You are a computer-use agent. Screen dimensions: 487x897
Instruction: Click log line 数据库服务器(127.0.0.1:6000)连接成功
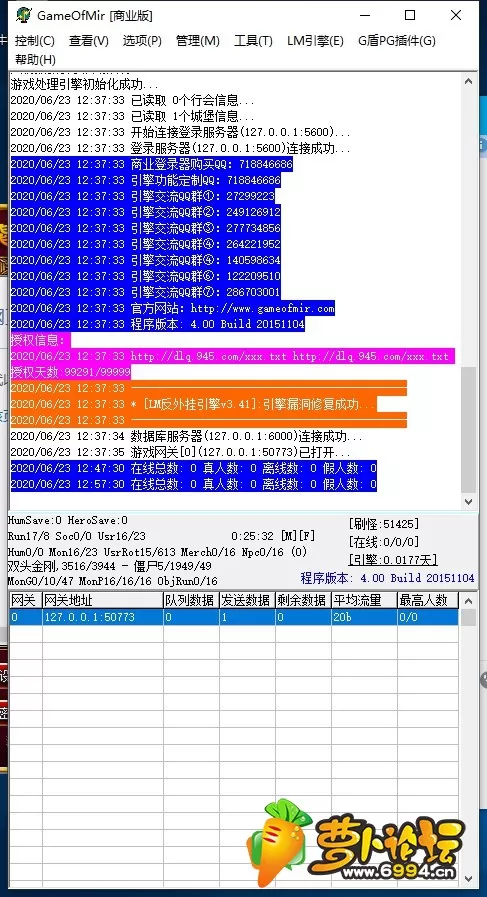187,436
